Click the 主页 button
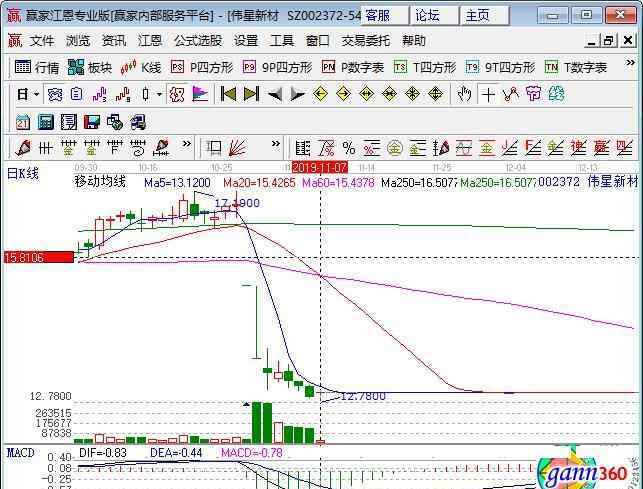Image resolution: width=643 pixels, height=489 pixels. pyautogui.click(x=485, y=16)
